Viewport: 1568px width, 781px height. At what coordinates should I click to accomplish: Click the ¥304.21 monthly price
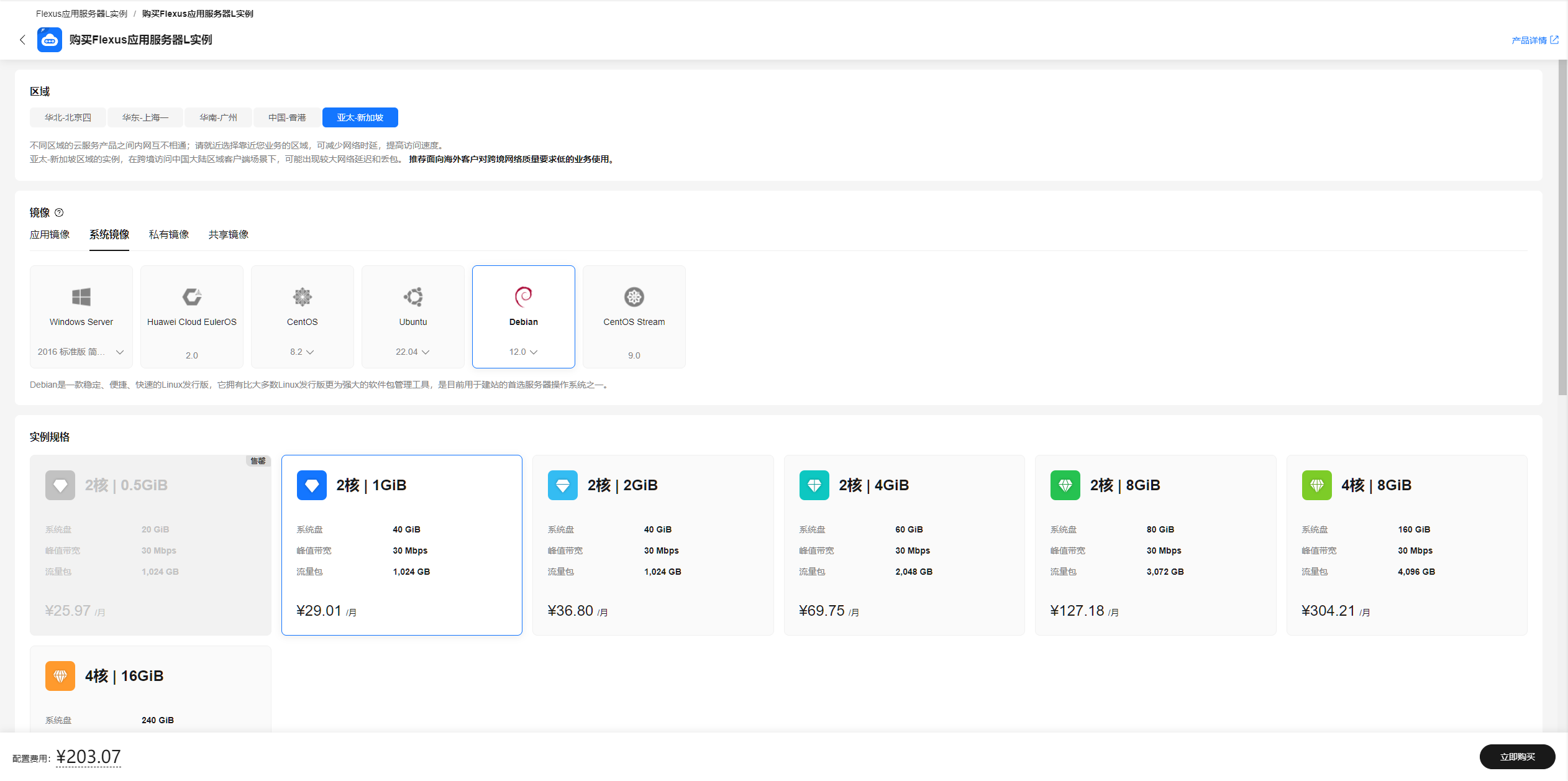(x=1328, y=611)
